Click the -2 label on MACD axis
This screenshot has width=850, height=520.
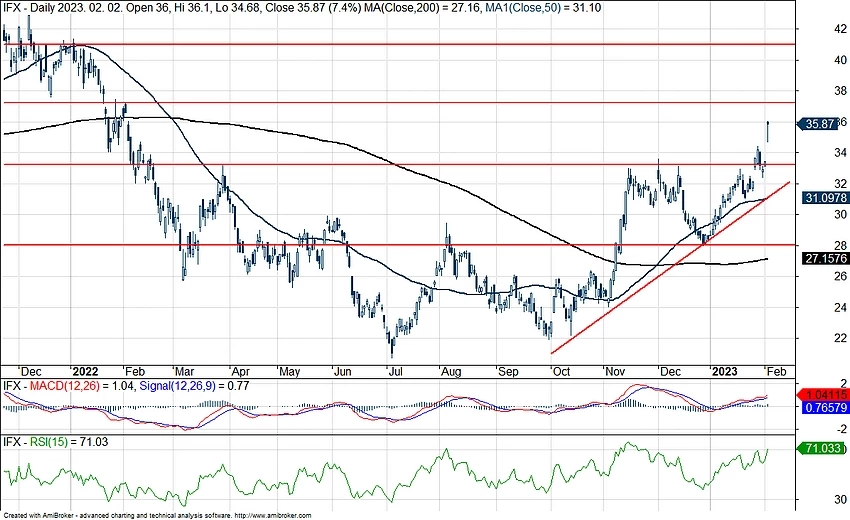(x=842, y=429)
